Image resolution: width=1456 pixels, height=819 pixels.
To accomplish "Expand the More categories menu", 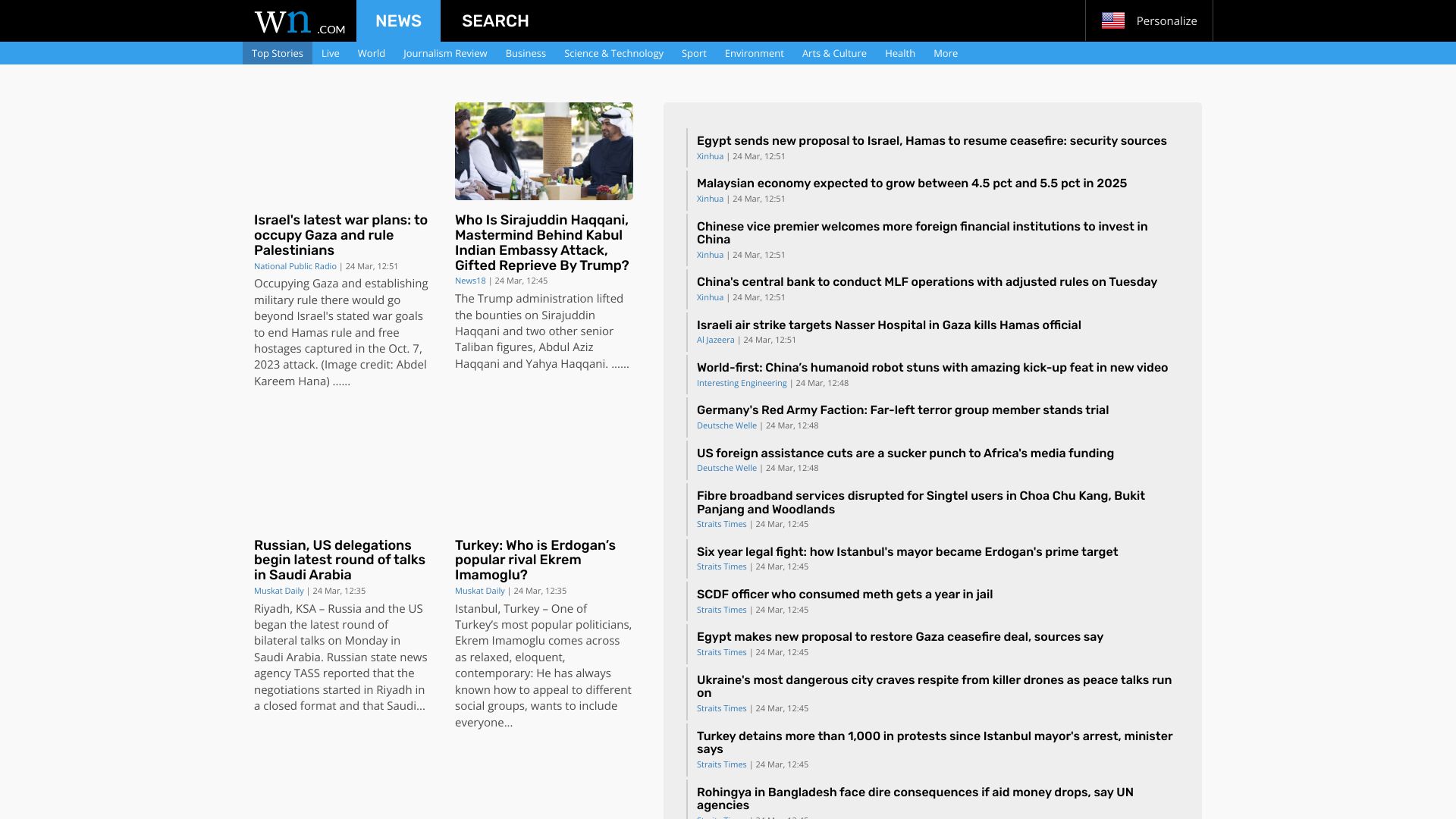I will pos(945,53).
